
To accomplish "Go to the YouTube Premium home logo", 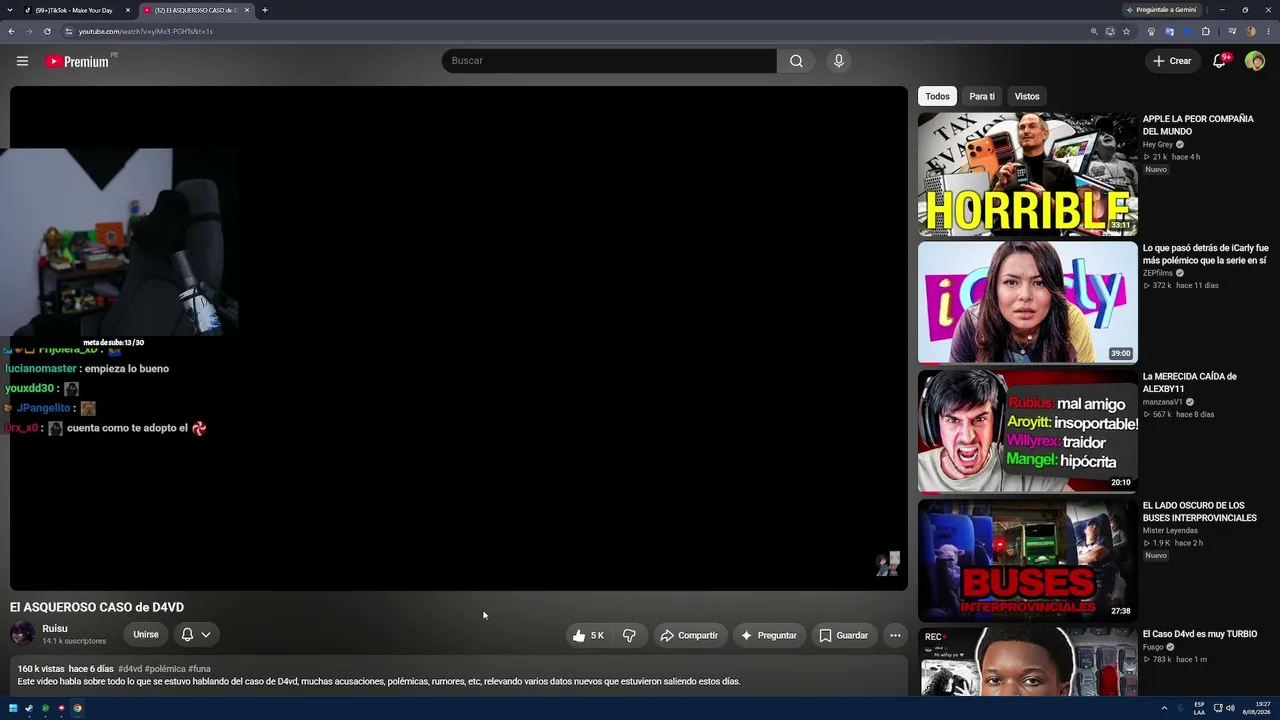I will point(77,61).
